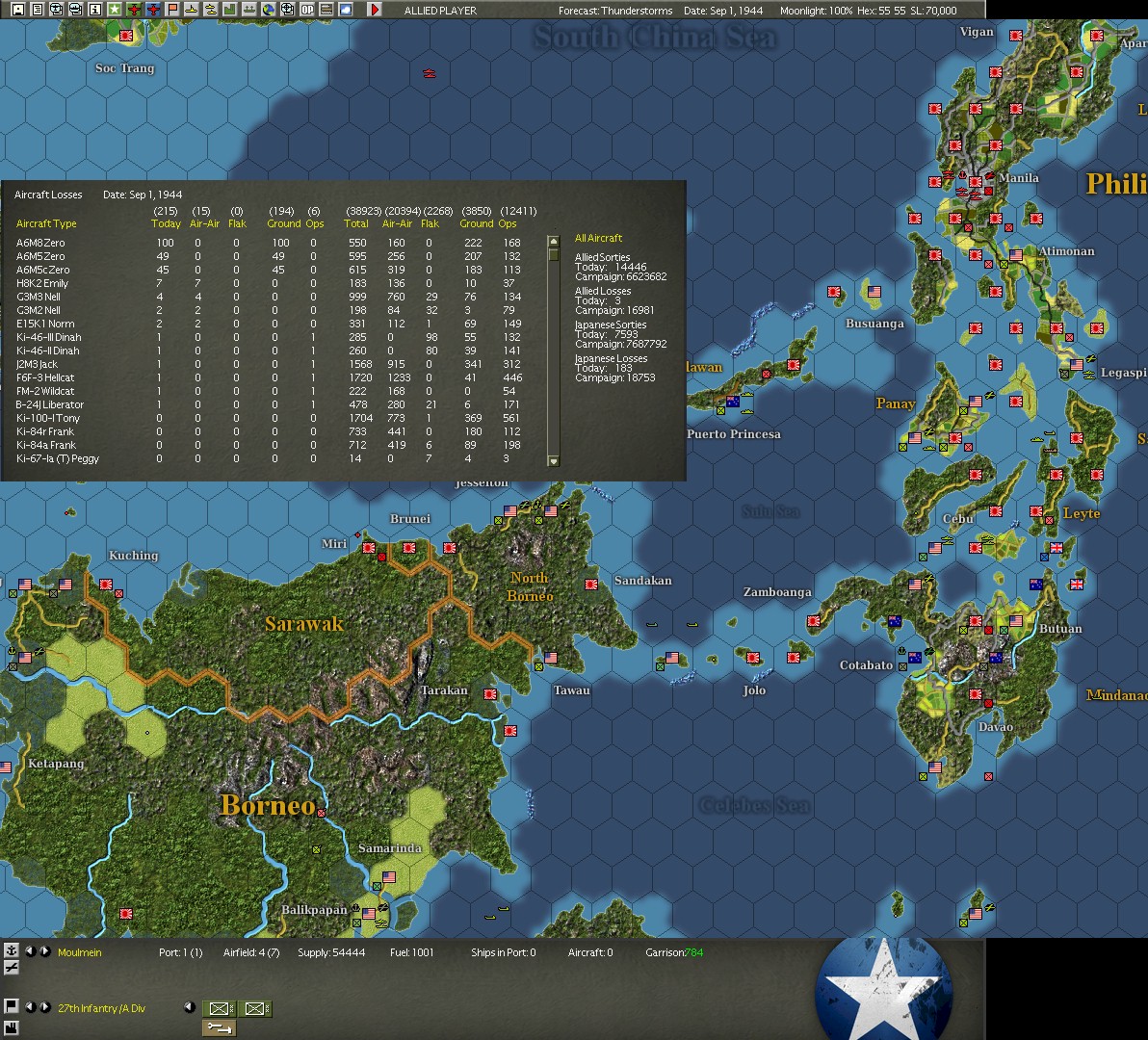Go to previous unit before 27th Infantry

(31, 1007)
